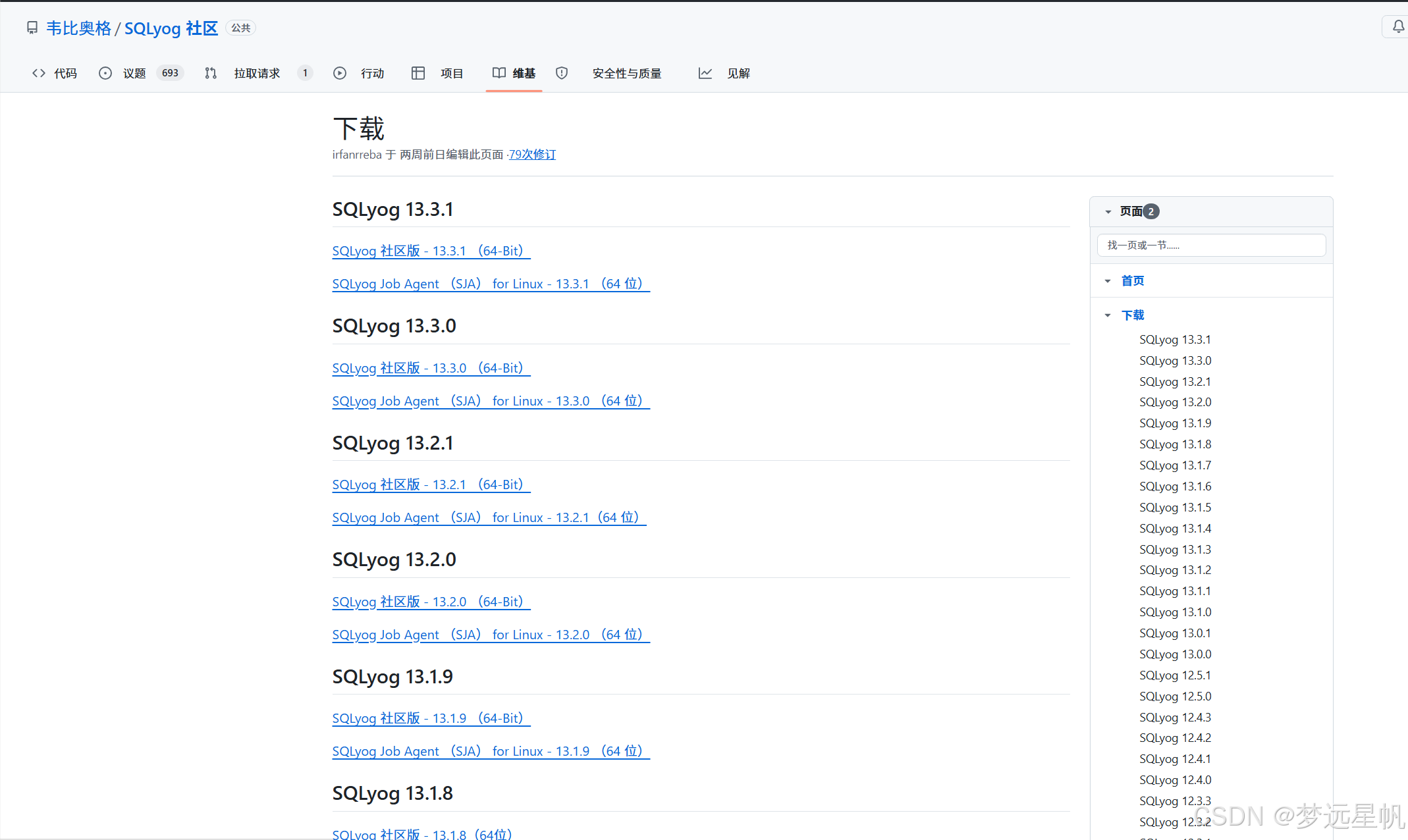Click the wiki book icon
This screenshot has width=1408, height=840.
tap(499, 73)
